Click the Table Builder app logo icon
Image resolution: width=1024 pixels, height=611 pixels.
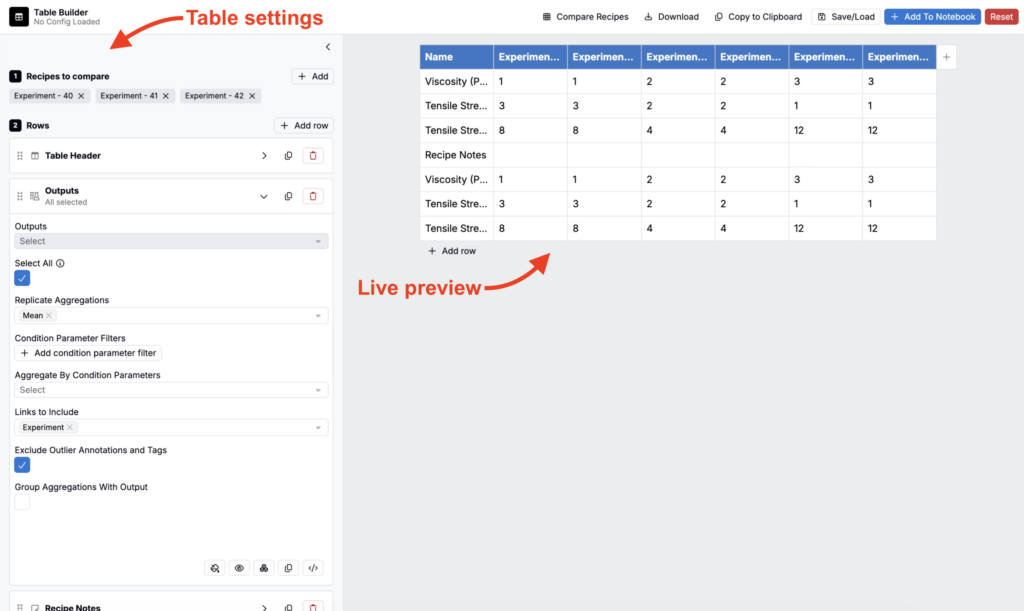18,16
